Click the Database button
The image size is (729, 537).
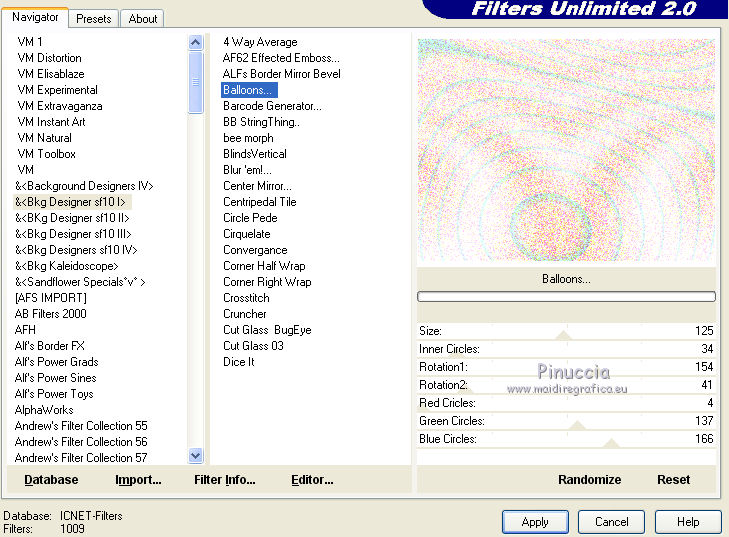(x=51, y=479)
